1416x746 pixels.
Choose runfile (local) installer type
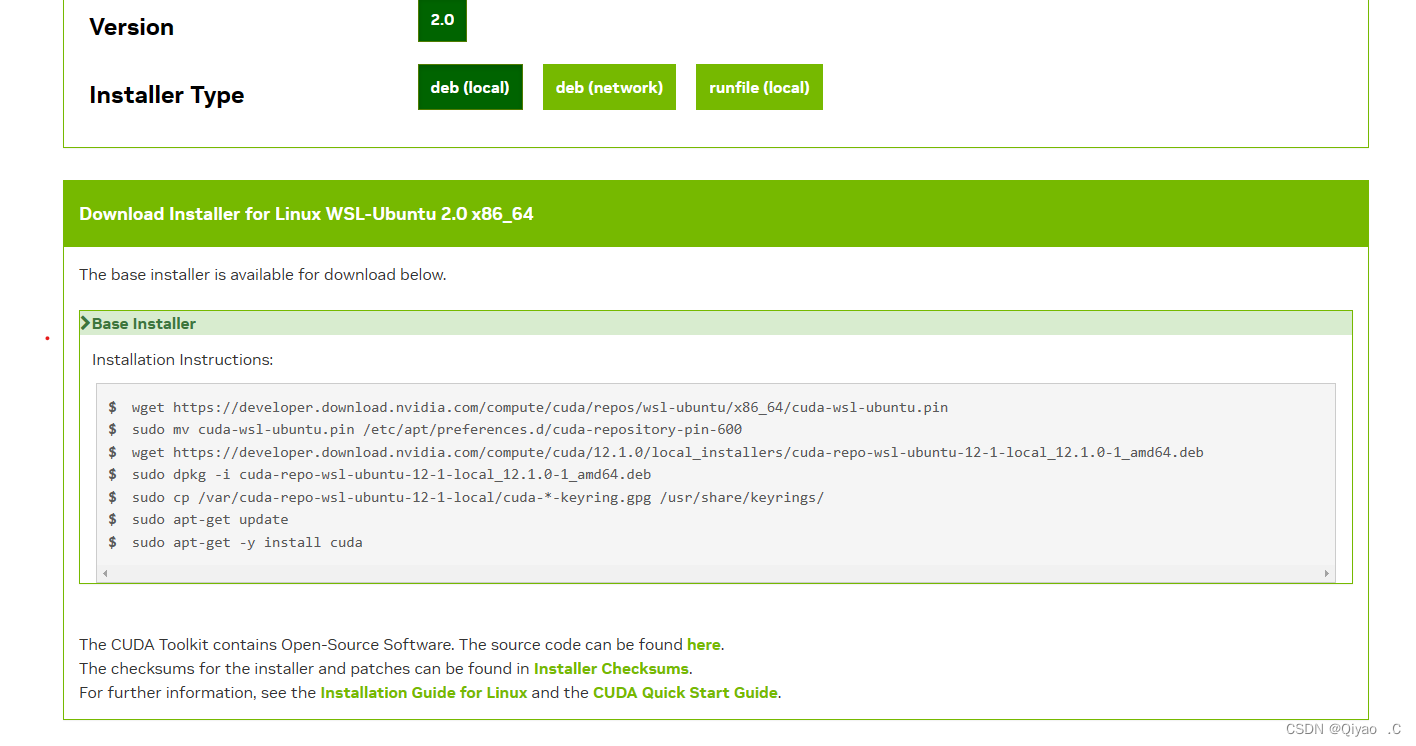pyautogui.click(x=759, y=88)
